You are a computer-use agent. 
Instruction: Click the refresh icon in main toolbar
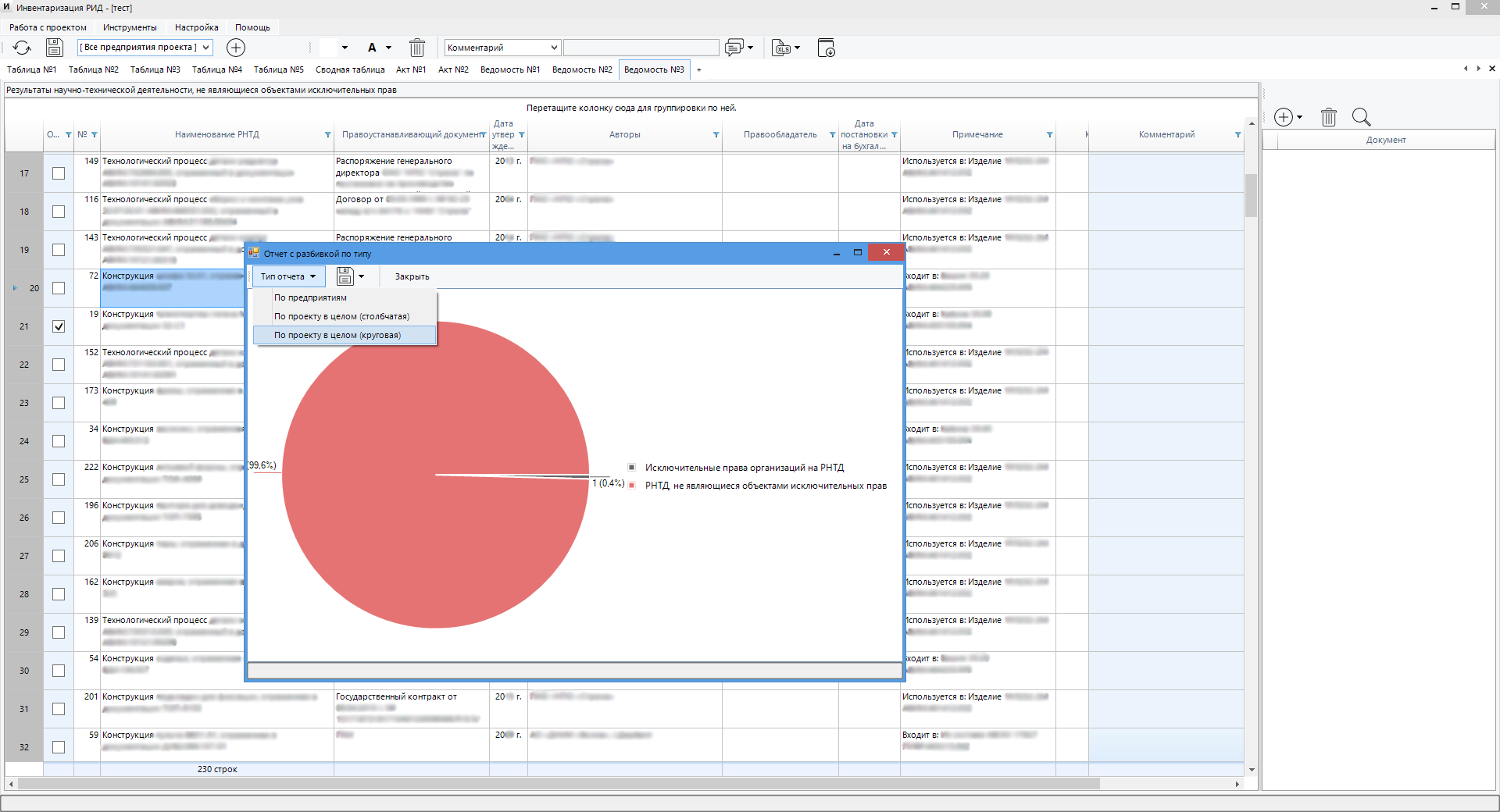click(x=22, y=48)
